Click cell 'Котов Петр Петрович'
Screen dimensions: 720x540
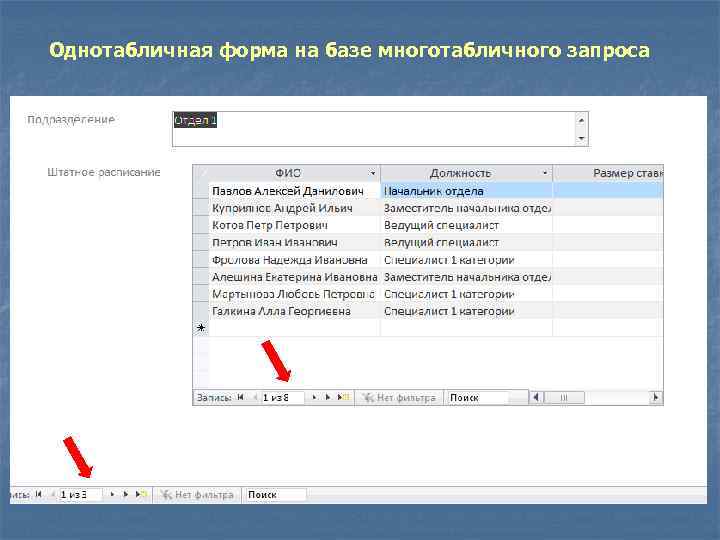click(x=294, y=225)
